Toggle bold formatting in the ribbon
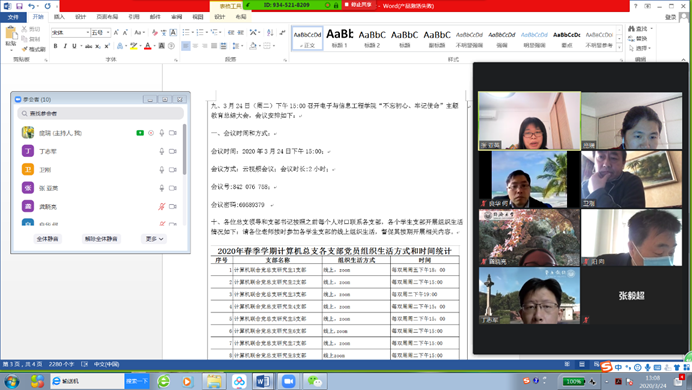This screenshot has height=390, width=692. (x=56, y=46)
